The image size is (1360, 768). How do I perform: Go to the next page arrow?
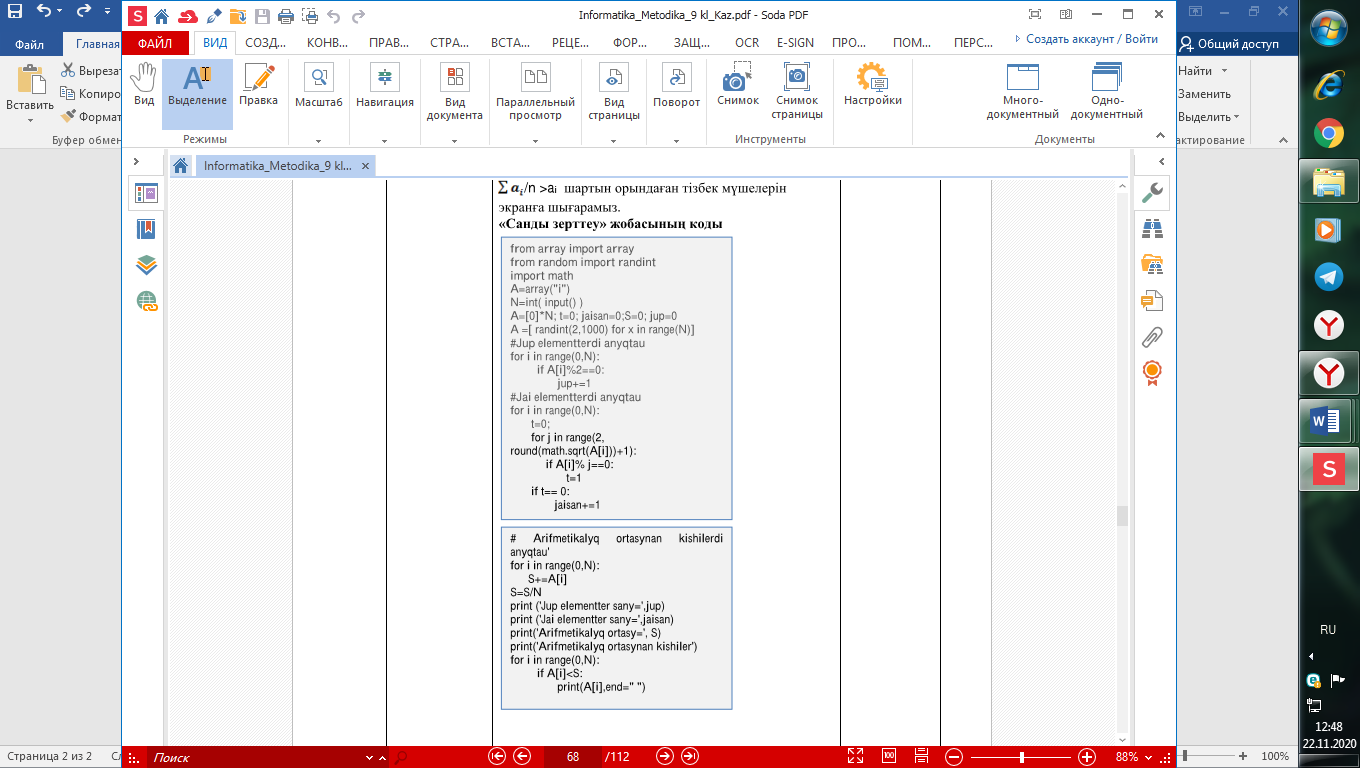(664, 757)
